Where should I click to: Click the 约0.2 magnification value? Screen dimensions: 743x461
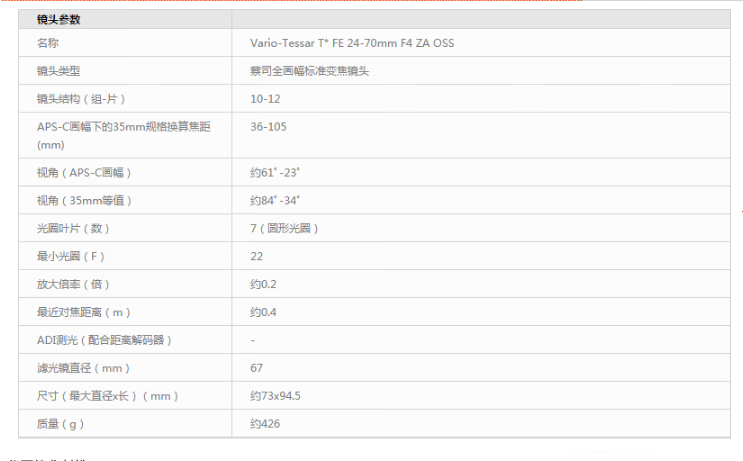[x=263, y=284]
